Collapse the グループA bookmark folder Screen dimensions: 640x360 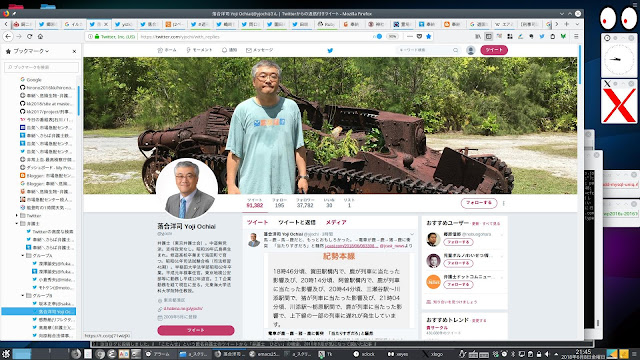(23, 256)
